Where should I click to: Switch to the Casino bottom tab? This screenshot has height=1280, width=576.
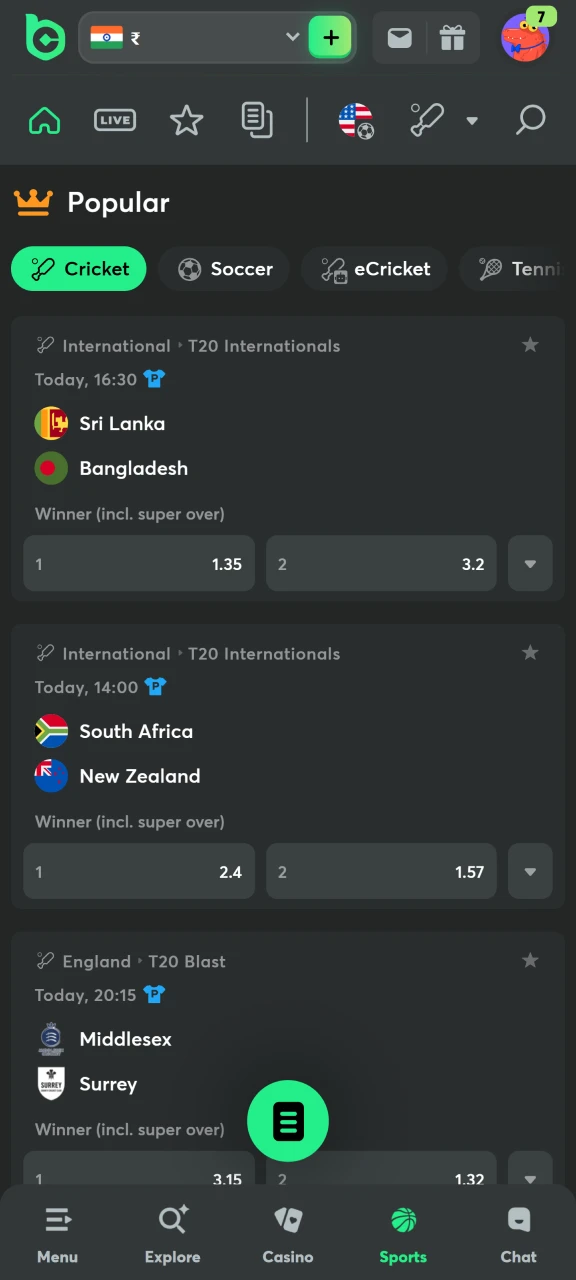coord(288,1235)
